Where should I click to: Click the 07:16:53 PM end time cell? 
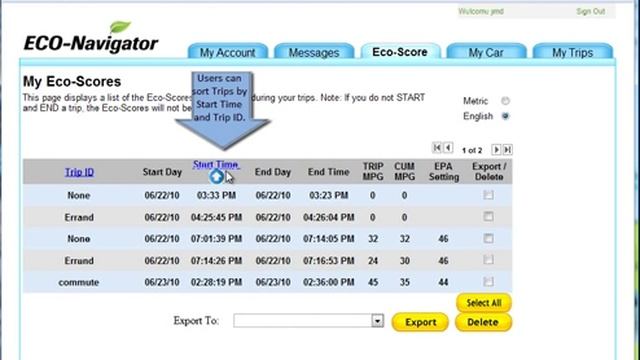click(329, 260)
